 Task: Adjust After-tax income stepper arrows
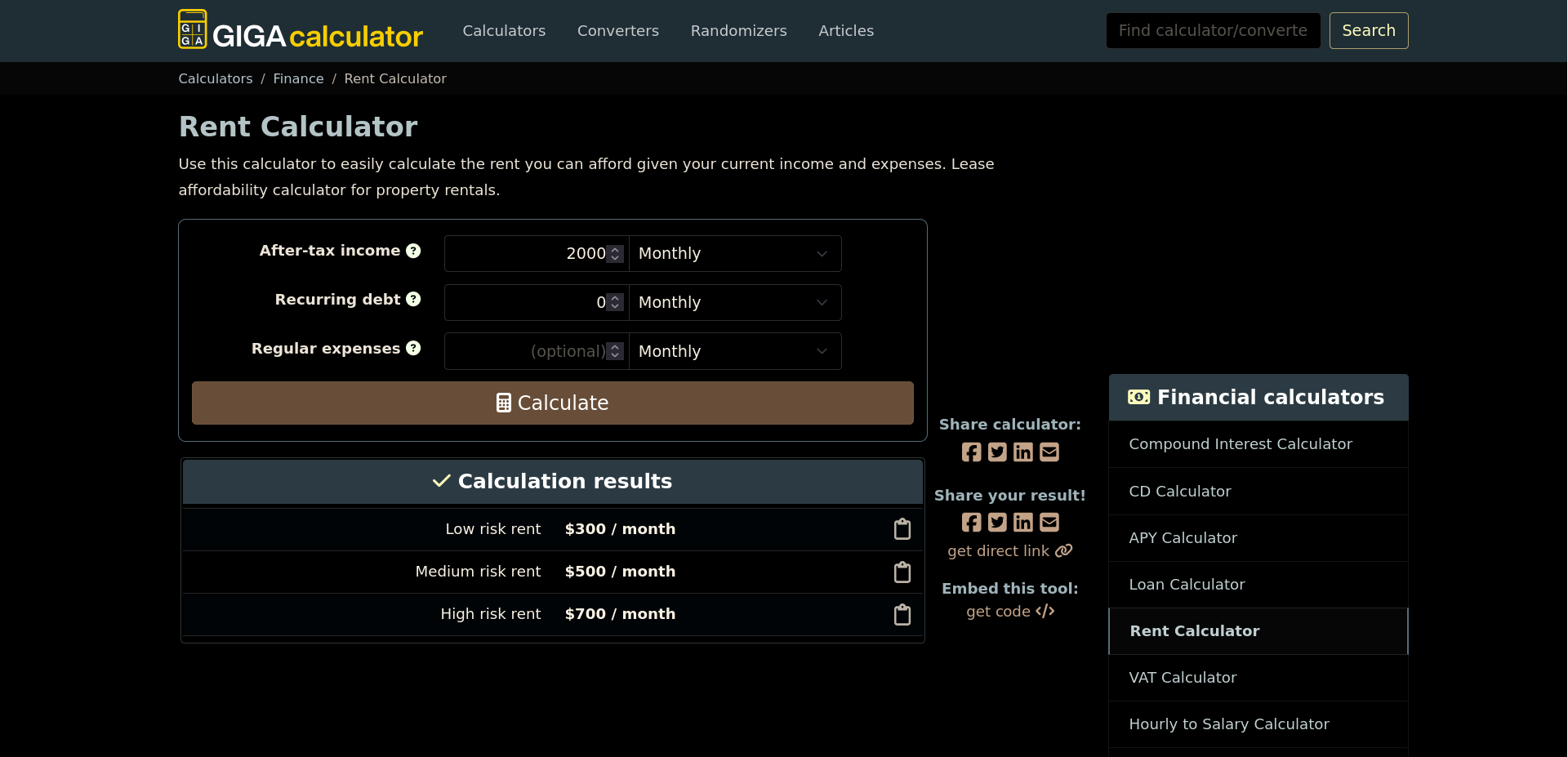pyautogui.click(x=615, y=254)
